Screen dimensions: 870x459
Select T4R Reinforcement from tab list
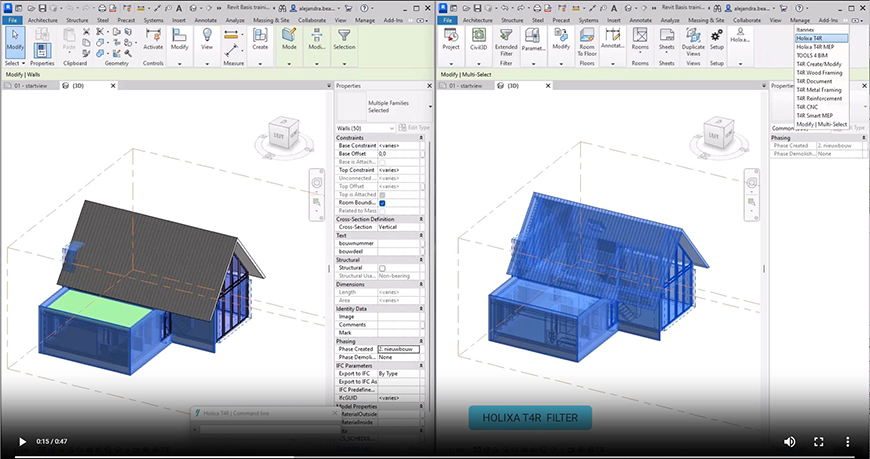tap(819, 98)
